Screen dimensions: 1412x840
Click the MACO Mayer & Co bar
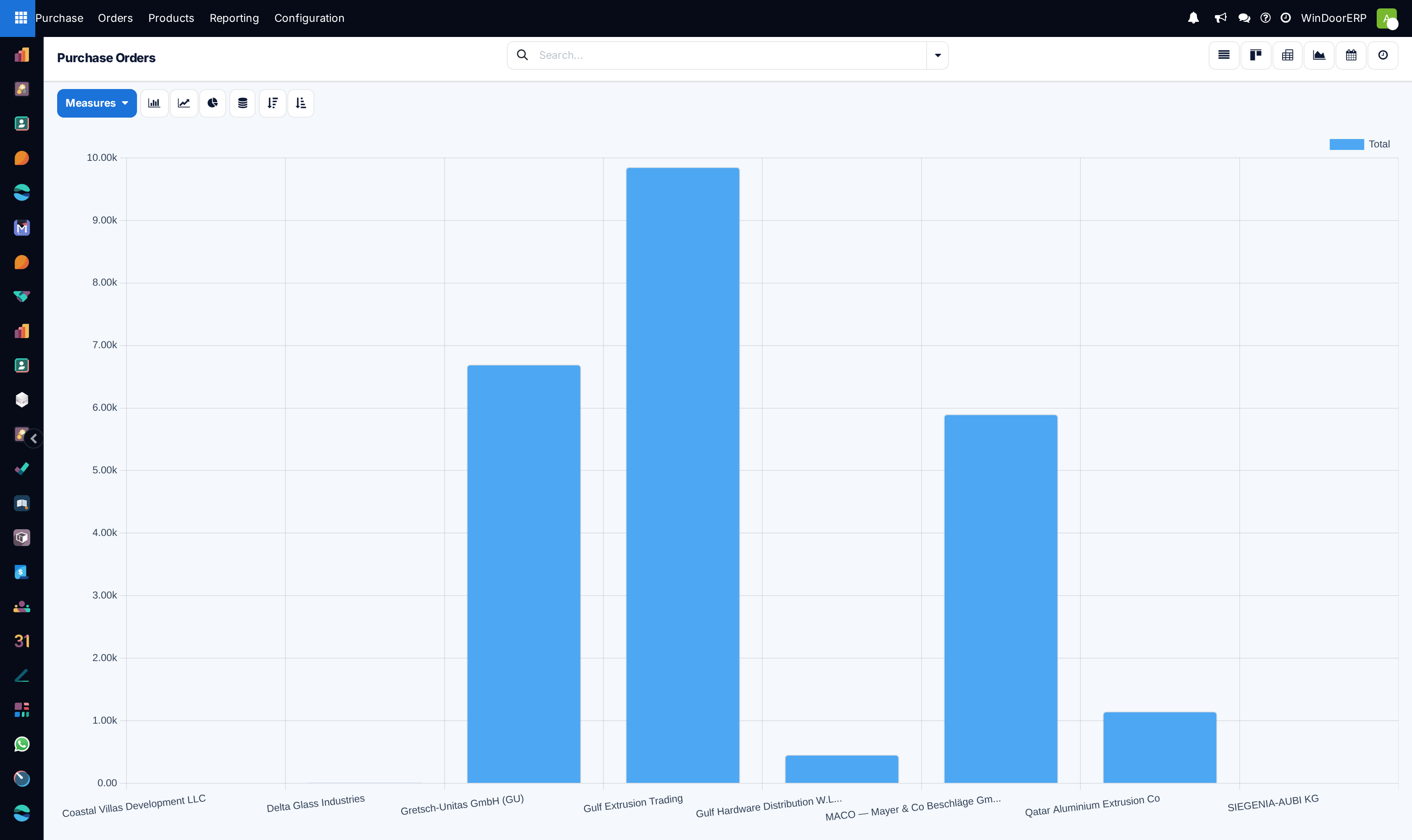pos(1001,599)
